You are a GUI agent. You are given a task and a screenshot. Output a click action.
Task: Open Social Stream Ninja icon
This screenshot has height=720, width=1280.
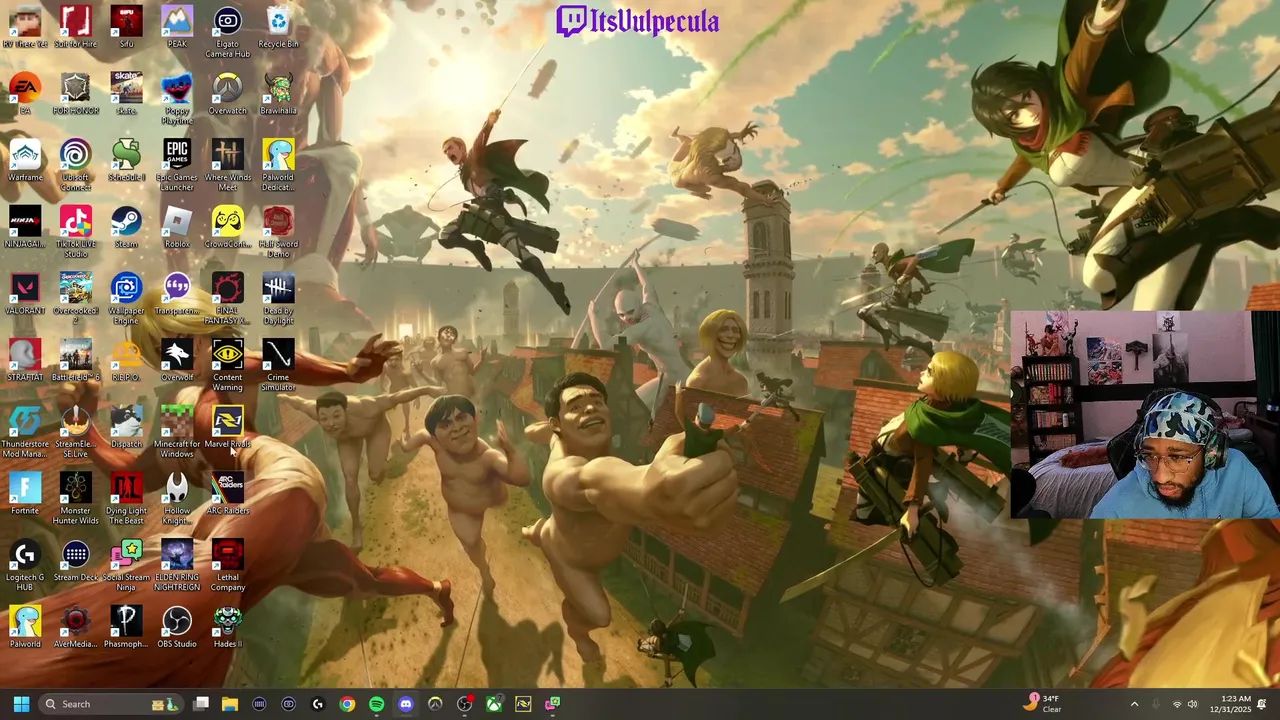coord(126,565)
